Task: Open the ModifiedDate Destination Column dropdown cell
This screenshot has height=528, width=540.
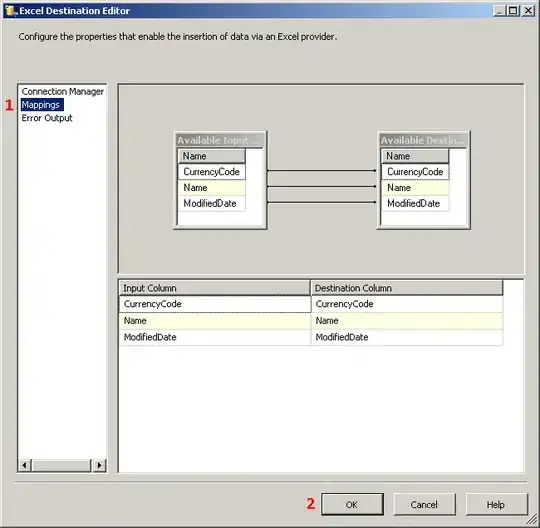Action: pyautogui.click(x=407, y=337)
